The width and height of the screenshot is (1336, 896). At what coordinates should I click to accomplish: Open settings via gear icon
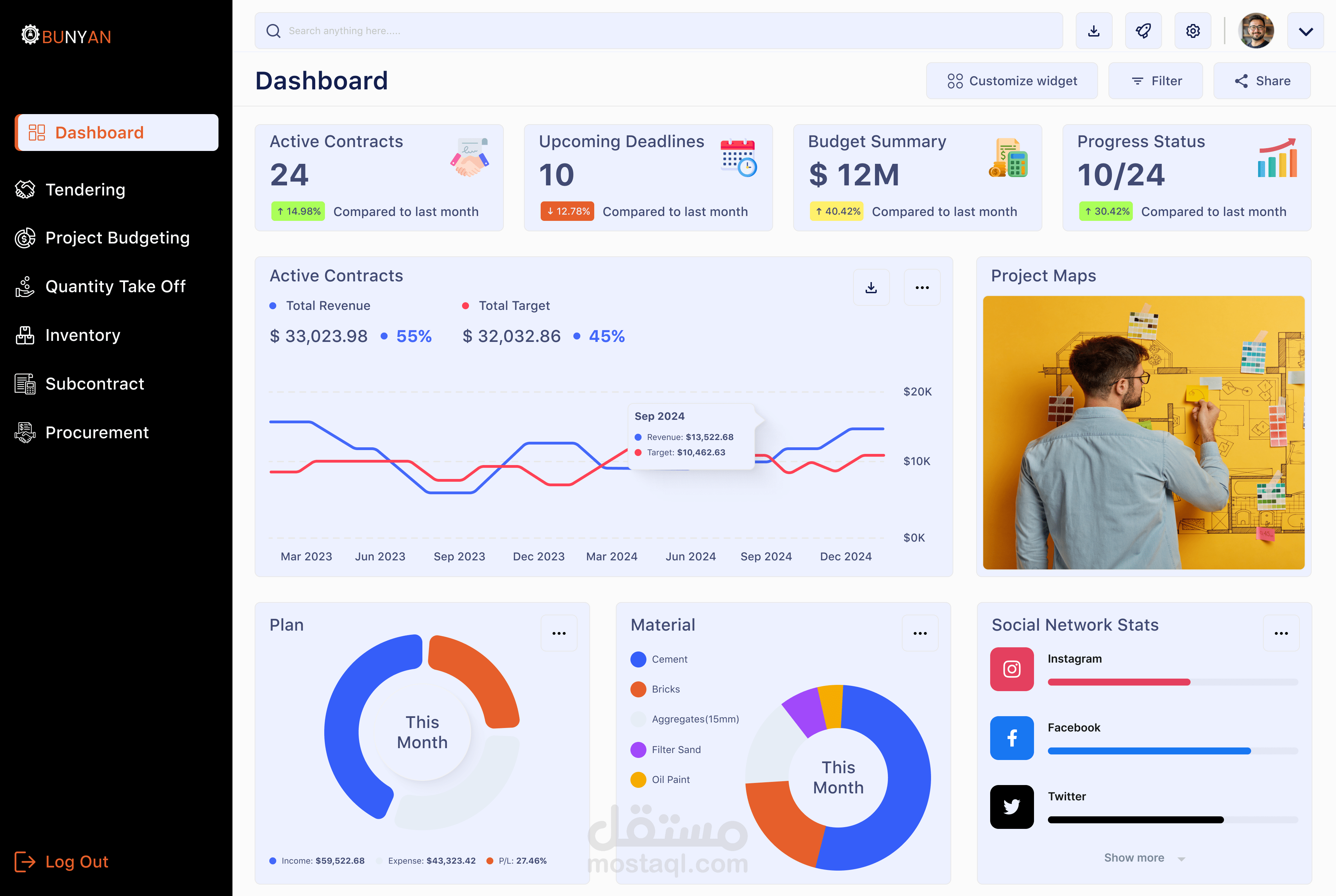(1193, 31)
